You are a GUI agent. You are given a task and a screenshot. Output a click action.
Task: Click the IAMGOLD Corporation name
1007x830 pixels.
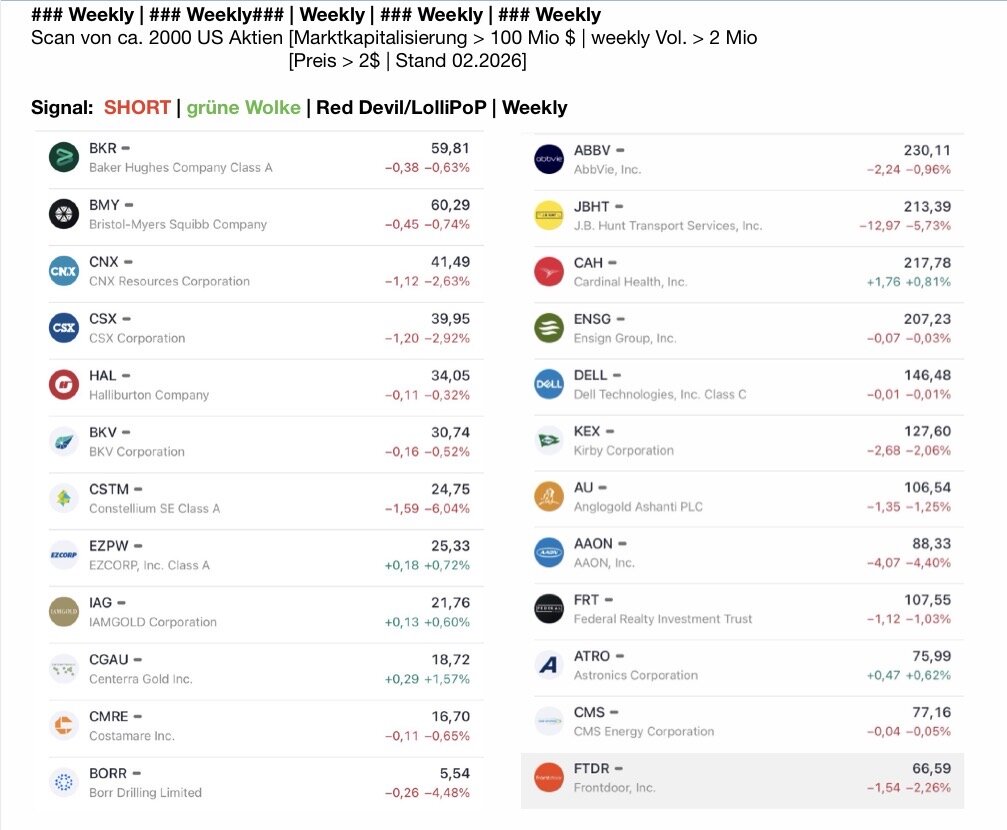[152, 622]
